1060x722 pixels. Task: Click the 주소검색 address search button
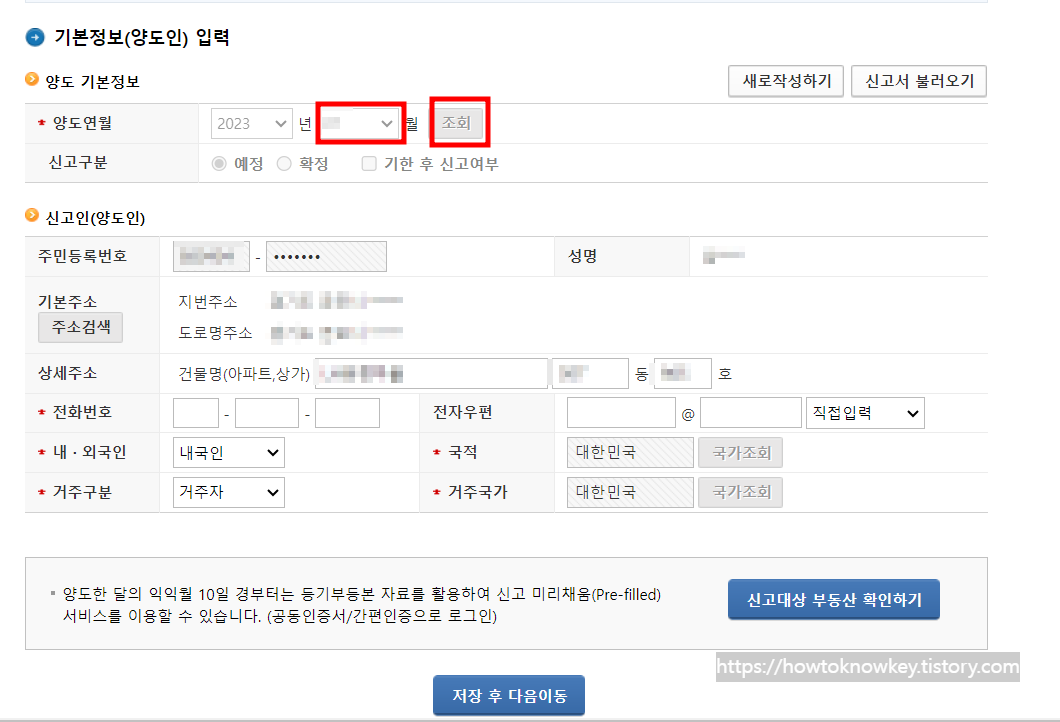[79, 327]
